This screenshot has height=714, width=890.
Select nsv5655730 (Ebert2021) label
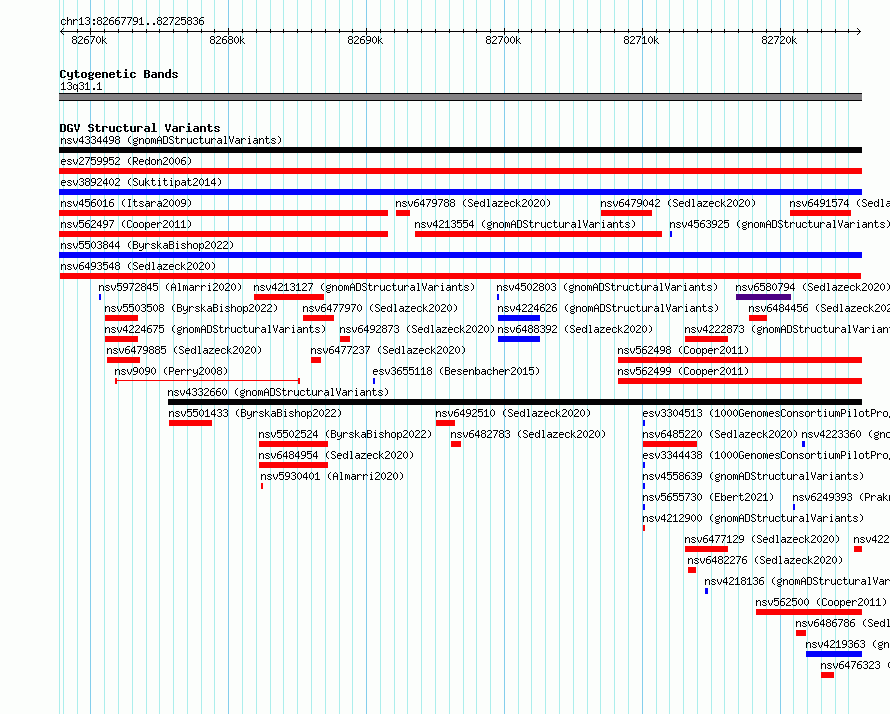708,497
